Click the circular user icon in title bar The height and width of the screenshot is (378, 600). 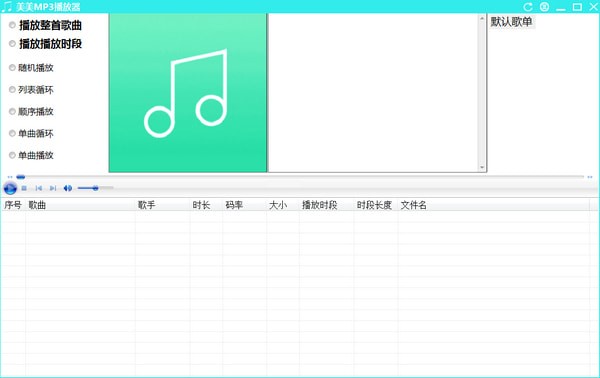(x=545, y=7)
